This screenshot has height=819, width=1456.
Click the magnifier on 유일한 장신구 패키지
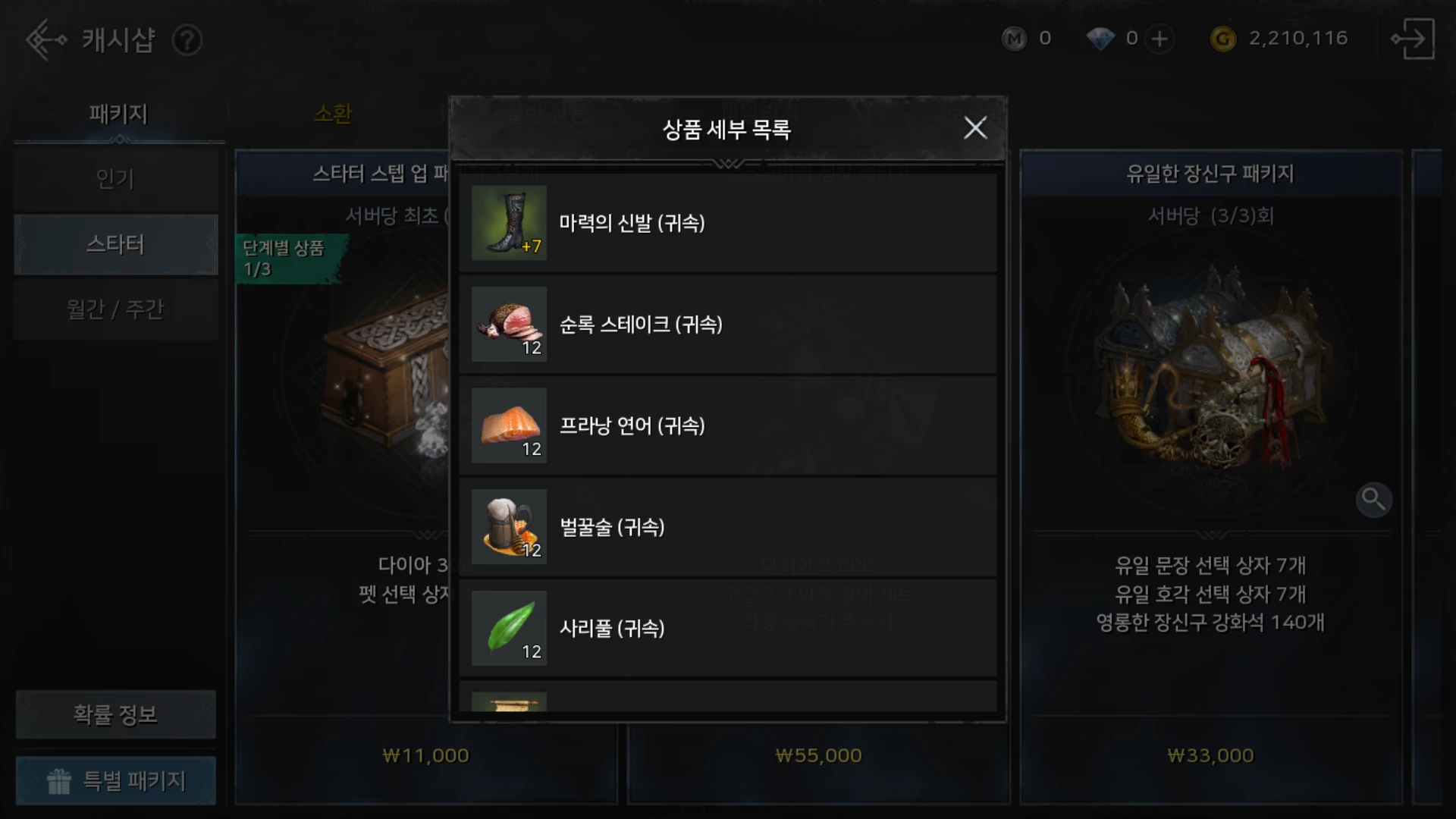click(x=1373, y=500)
